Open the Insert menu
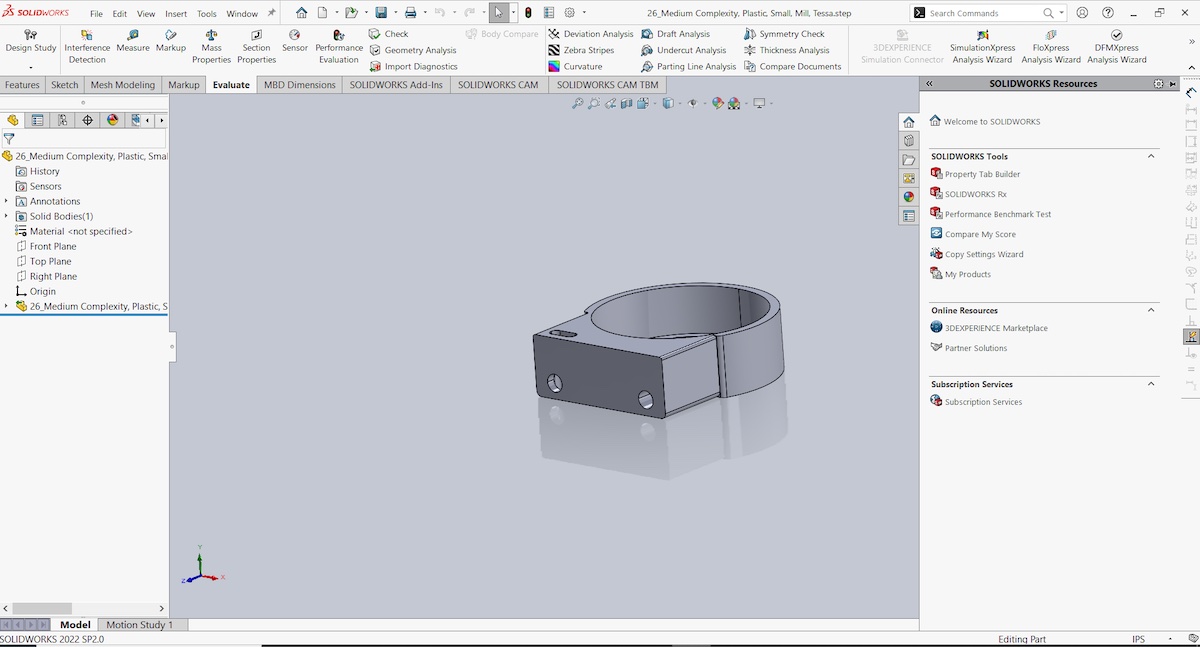Viewport: 1200px width, 647px height. (x=175, y=14)
